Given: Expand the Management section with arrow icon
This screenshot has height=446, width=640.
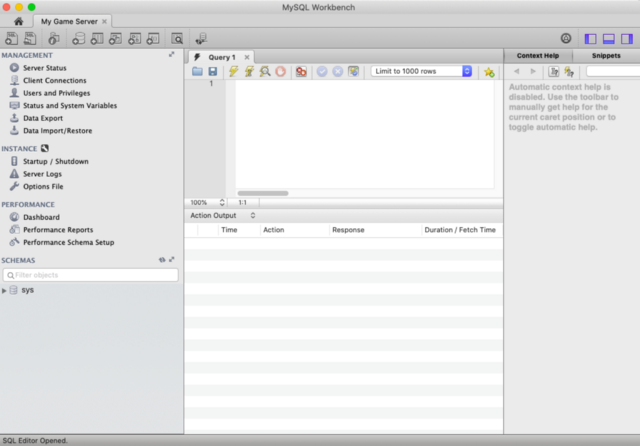Looking at the screenshot, I should click(x=172, y=54).
